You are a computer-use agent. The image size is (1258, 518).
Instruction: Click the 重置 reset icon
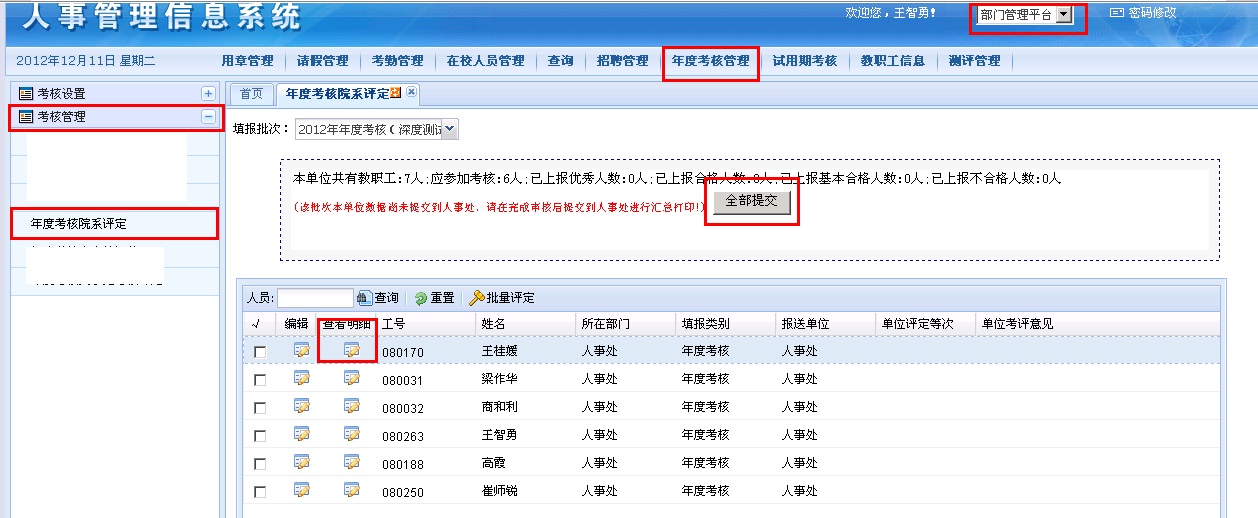[421, 298]
